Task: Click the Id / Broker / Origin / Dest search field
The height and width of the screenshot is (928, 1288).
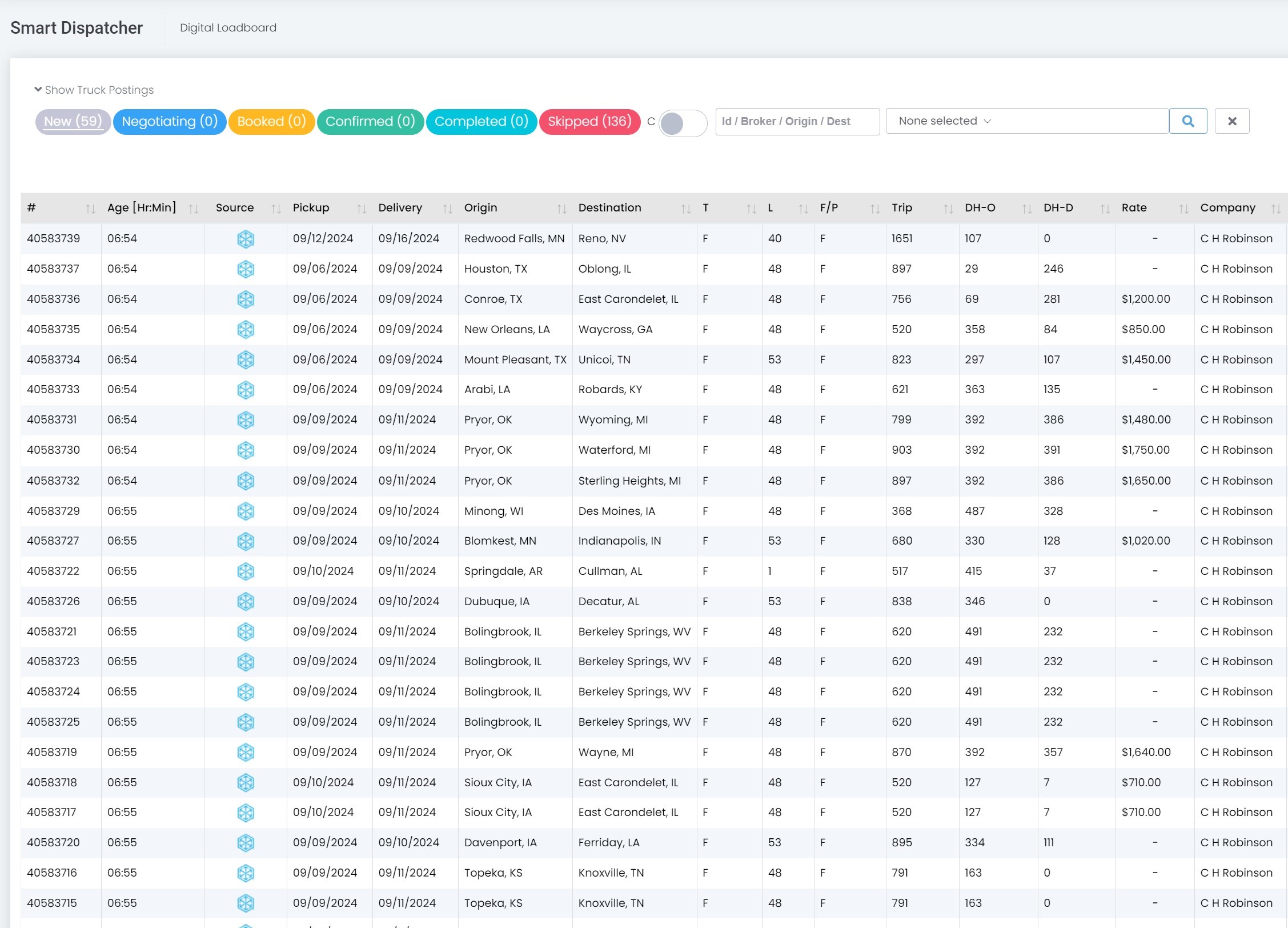Action: click(797, 121)
